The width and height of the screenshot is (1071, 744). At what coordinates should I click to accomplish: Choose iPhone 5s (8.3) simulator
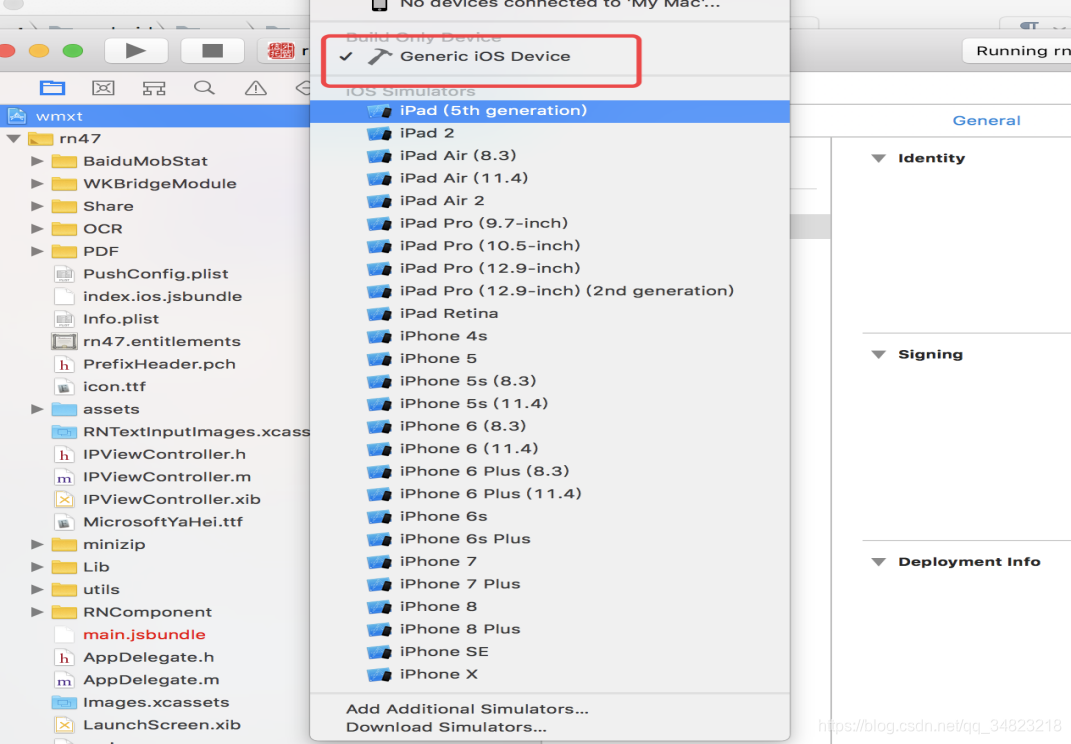click(550, 381)
